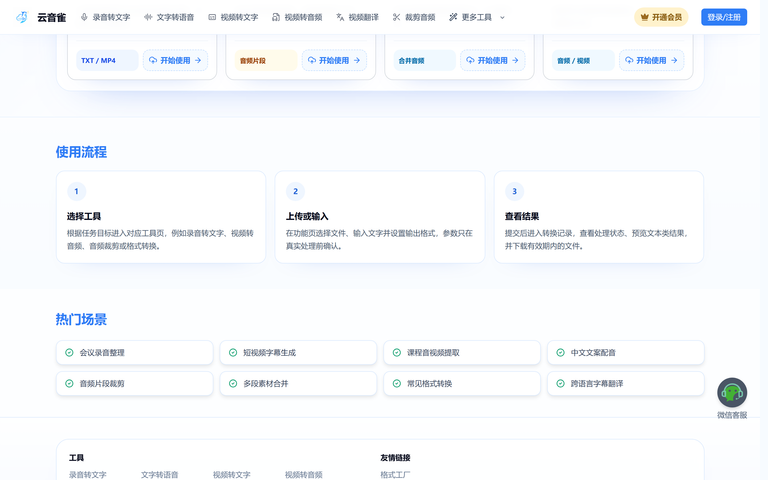Click the TXT / MP4 tag
This screenshot has height=480, width=768.
(x=107, y=60)
